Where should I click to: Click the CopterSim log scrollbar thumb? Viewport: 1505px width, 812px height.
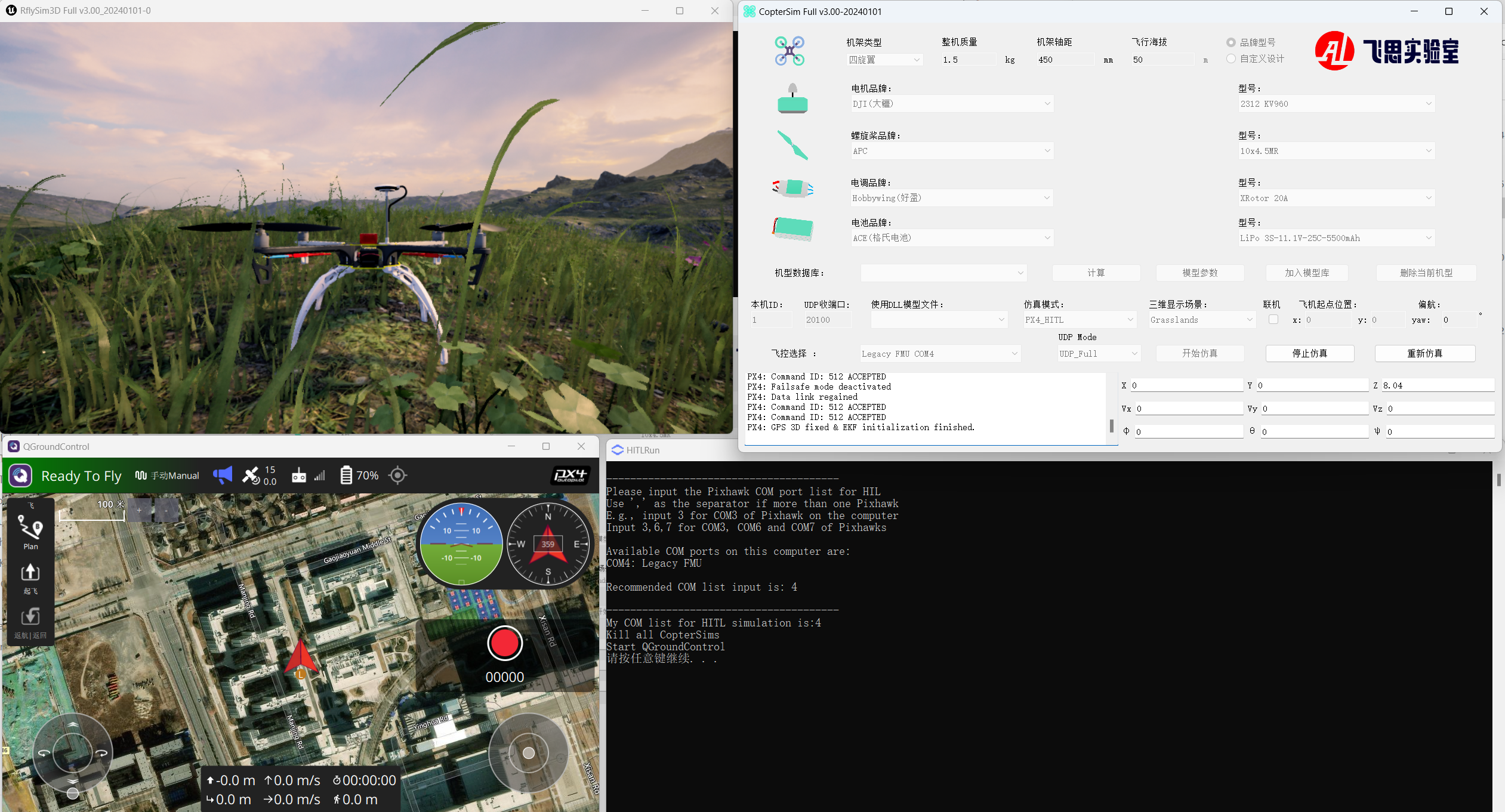point(1111,426)
